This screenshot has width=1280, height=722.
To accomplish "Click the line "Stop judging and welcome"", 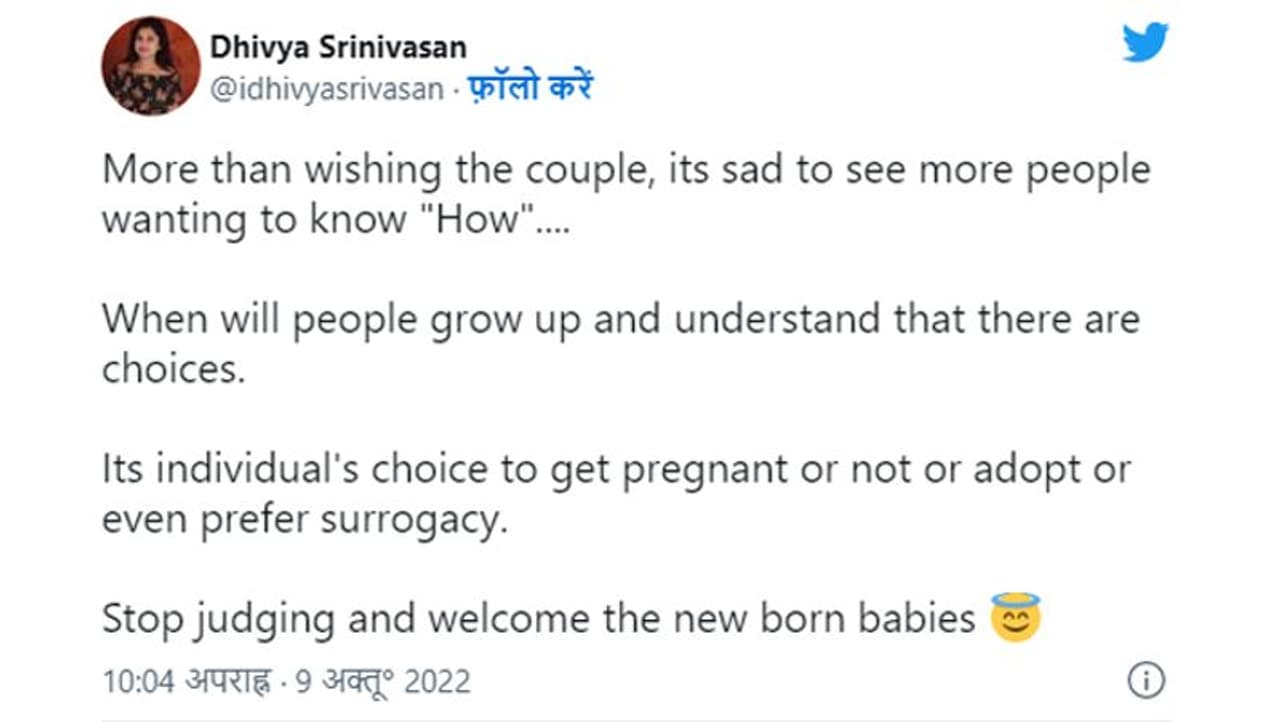I will tap(538, 619).
